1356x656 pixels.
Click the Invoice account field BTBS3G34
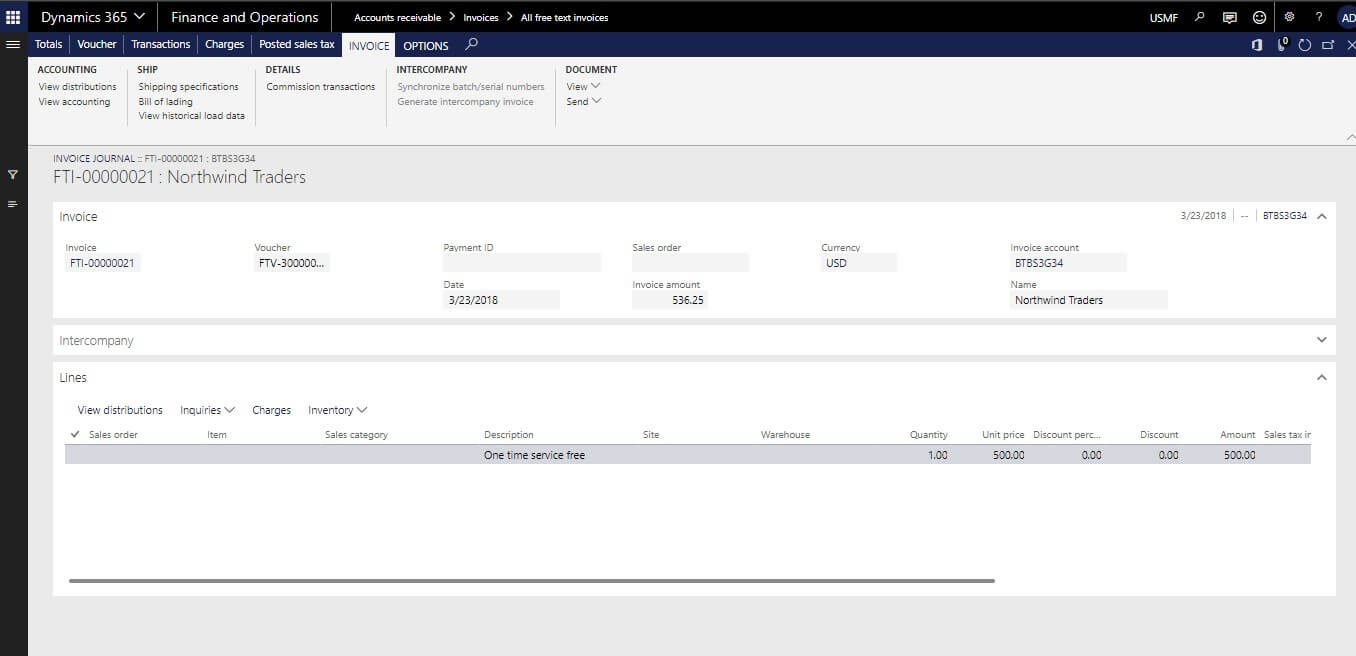1069,263
